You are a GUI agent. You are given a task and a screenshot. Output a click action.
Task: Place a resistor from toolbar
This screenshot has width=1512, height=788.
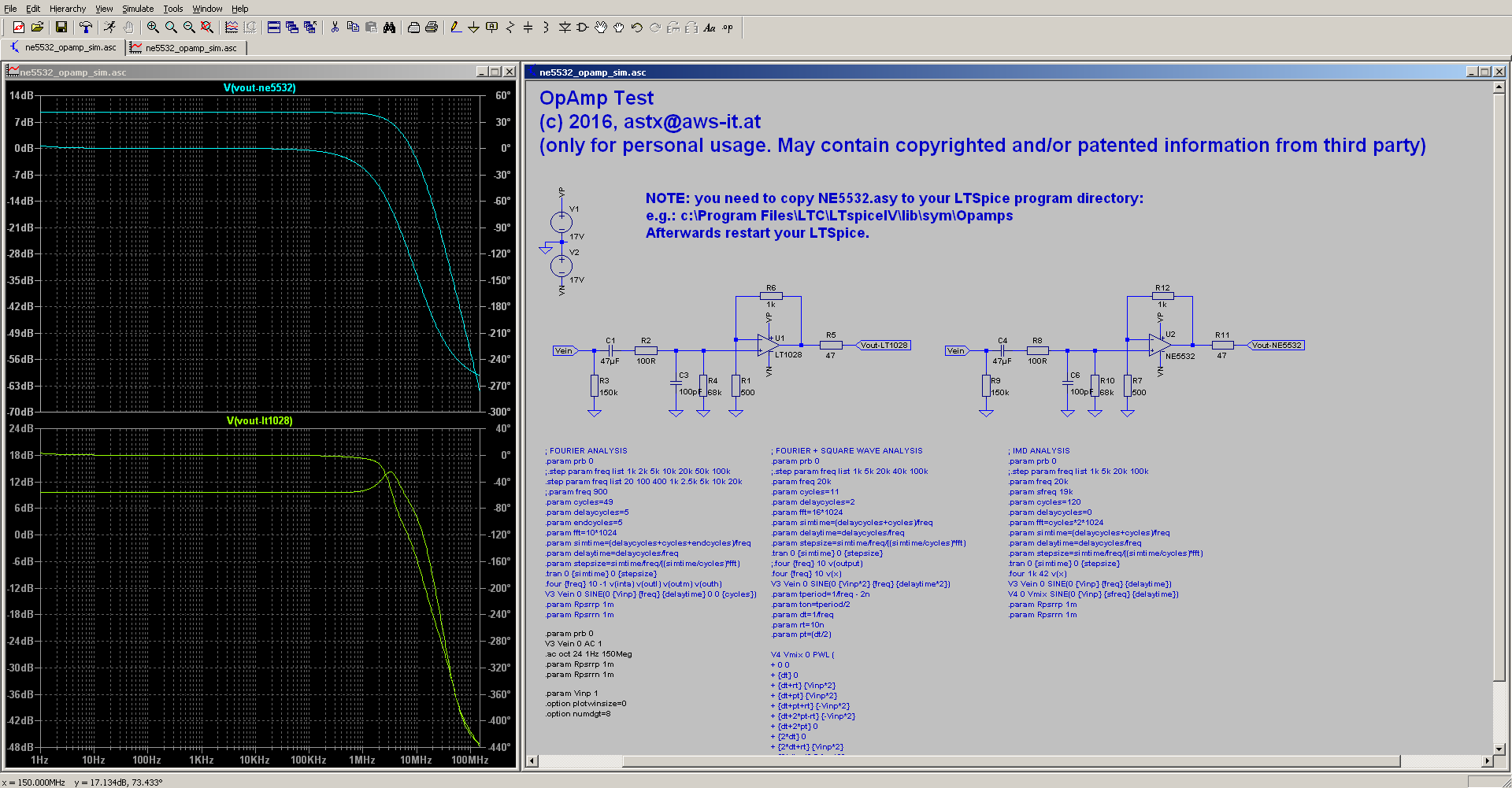coord(510,28)
